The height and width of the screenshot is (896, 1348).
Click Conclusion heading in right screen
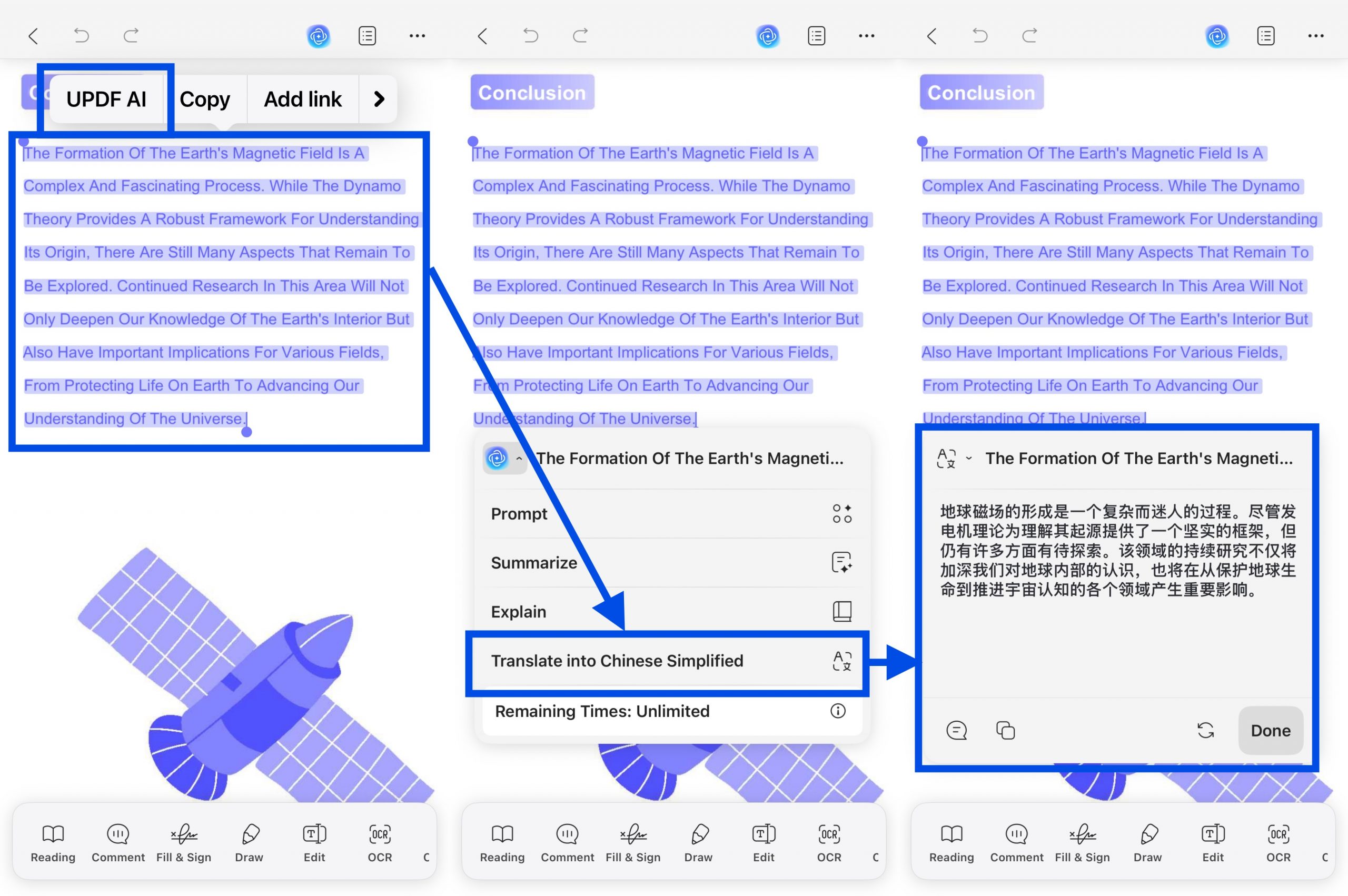tap(981, 92)
